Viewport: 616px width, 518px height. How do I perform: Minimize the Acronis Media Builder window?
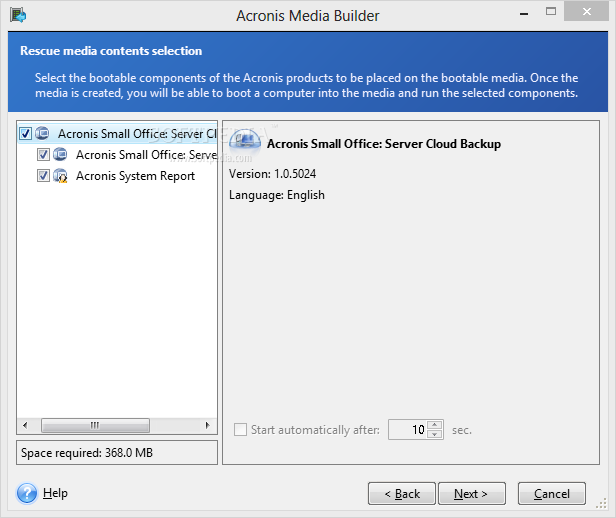(524, 13)
